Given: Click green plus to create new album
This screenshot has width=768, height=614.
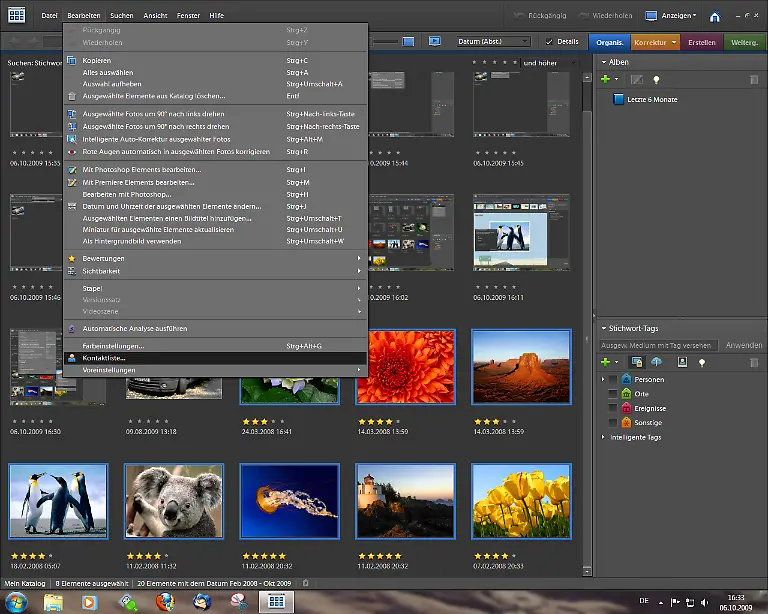Looking at the screenshot, I should 605,79.
